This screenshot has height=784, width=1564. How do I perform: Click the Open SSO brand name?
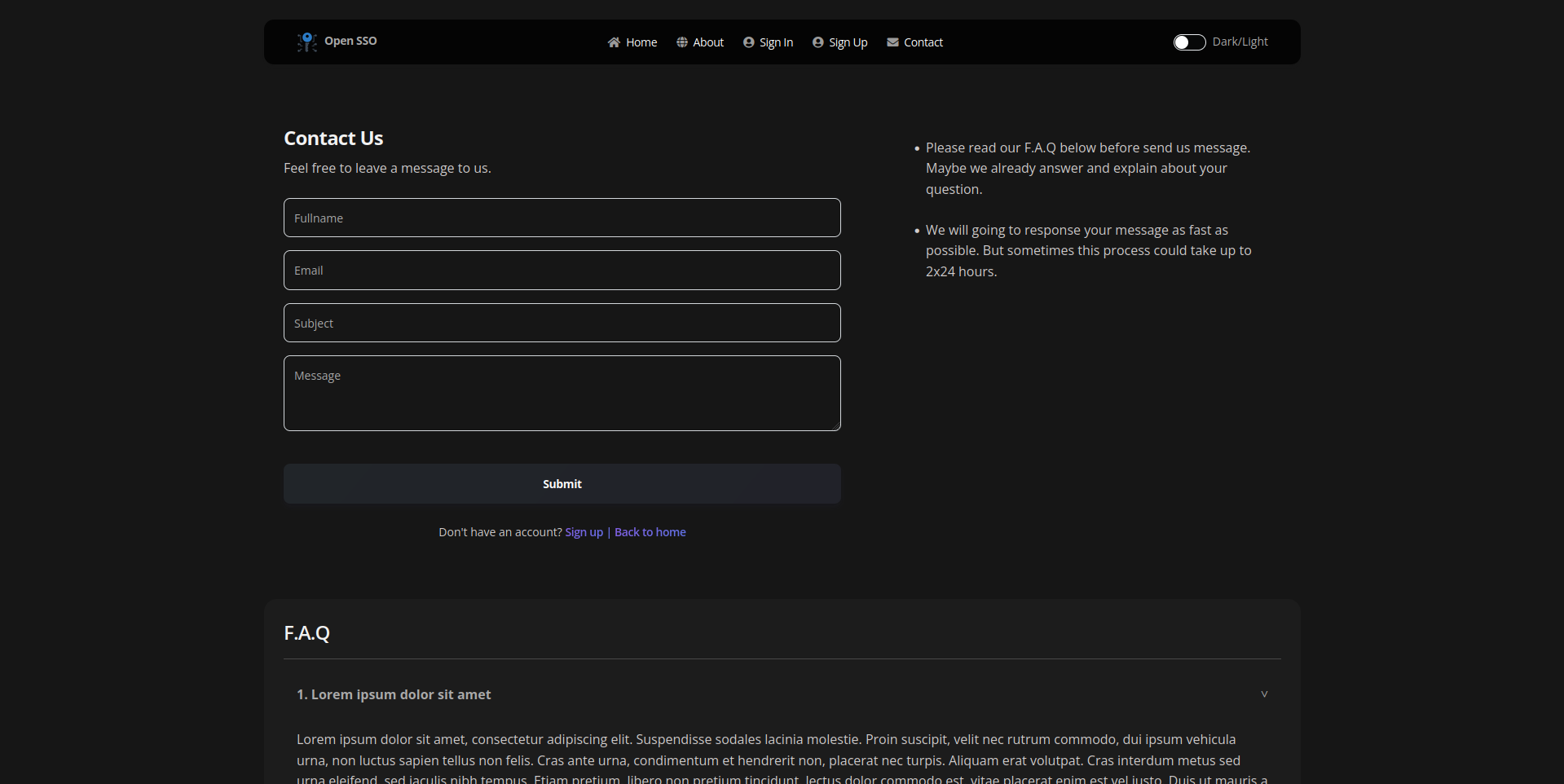[x=350, y=41]
